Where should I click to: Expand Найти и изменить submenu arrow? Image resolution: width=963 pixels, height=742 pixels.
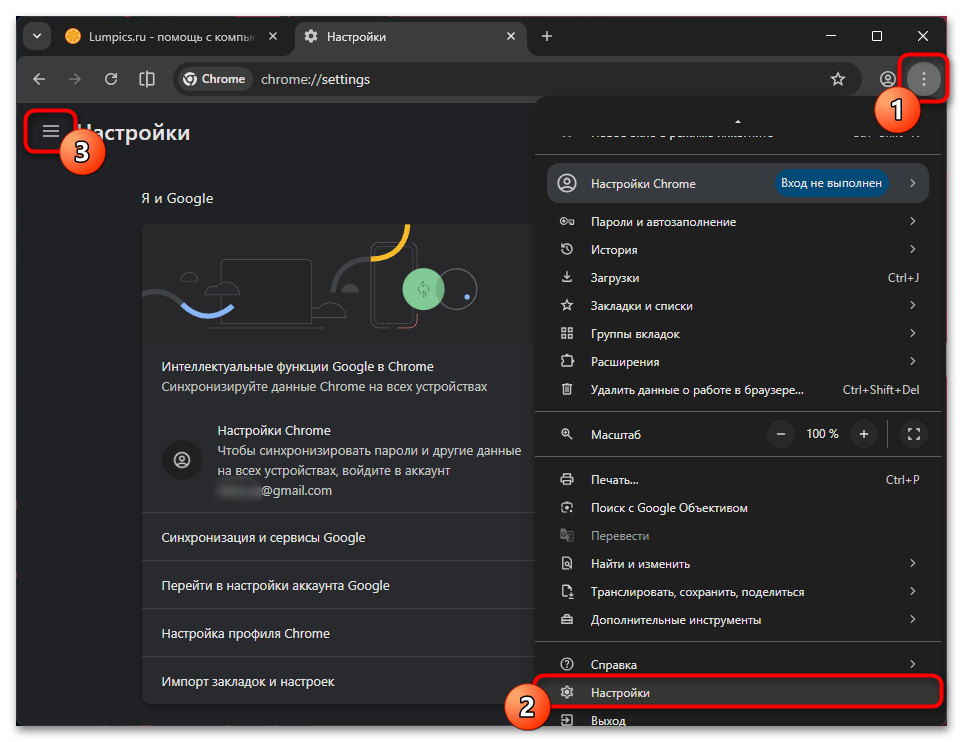click(913, 563)
